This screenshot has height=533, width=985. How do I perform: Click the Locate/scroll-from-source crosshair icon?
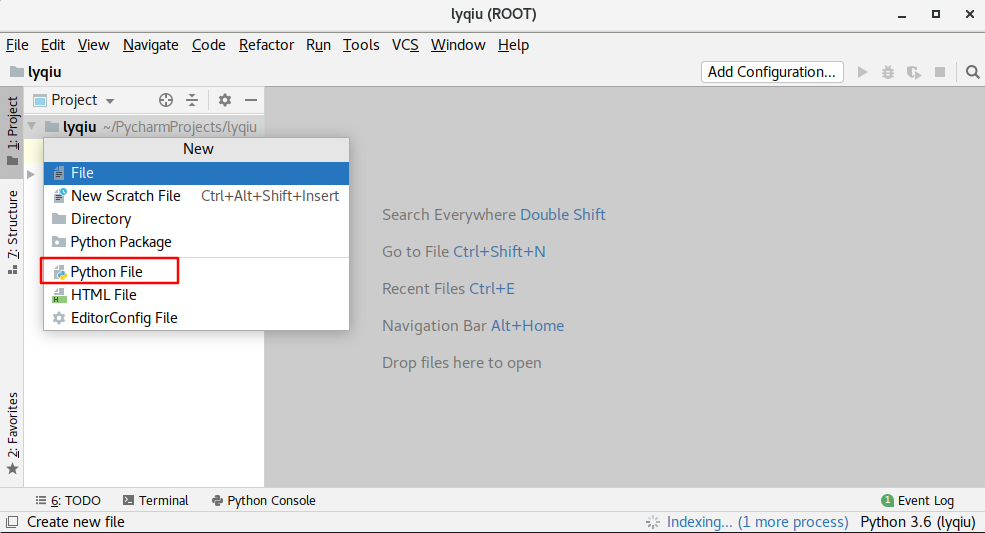tap(166, 100)
